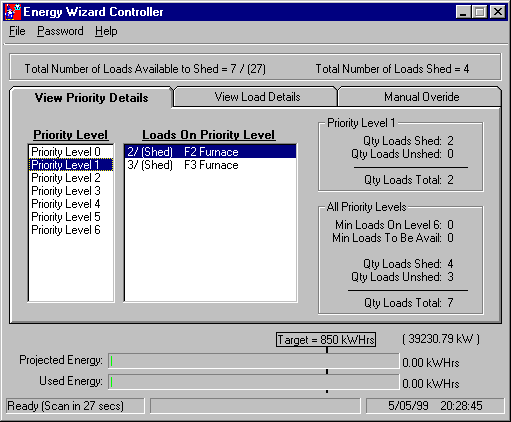Click the Used Energy 0.00 kWHrs value
Viewport: 511px width, 422px height.
click(x=431, y=384)
